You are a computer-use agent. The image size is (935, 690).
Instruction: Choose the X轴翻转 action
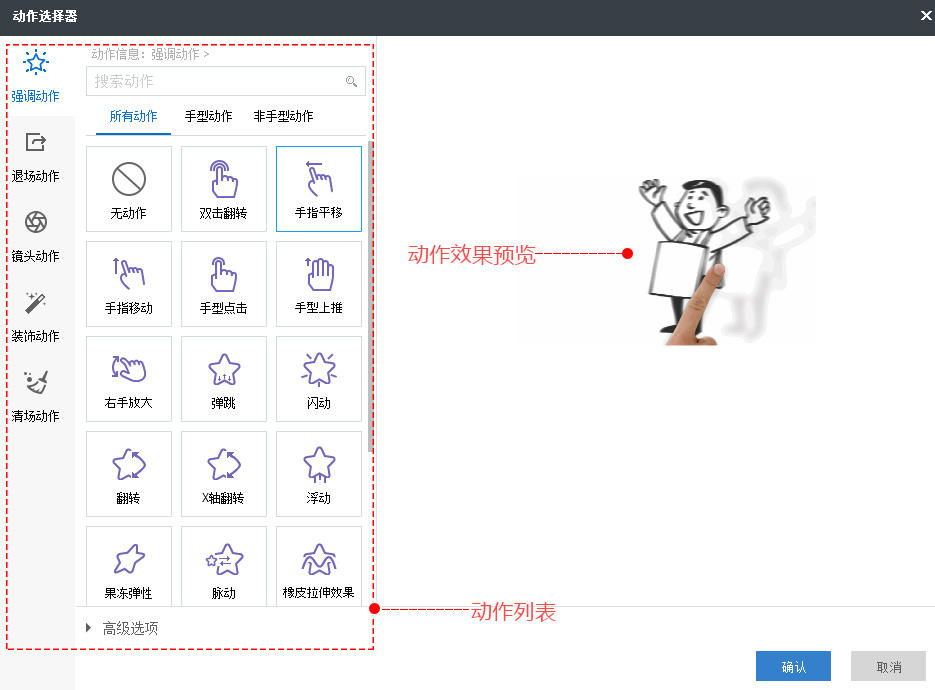pyautogui.click(x=223, y=473)
